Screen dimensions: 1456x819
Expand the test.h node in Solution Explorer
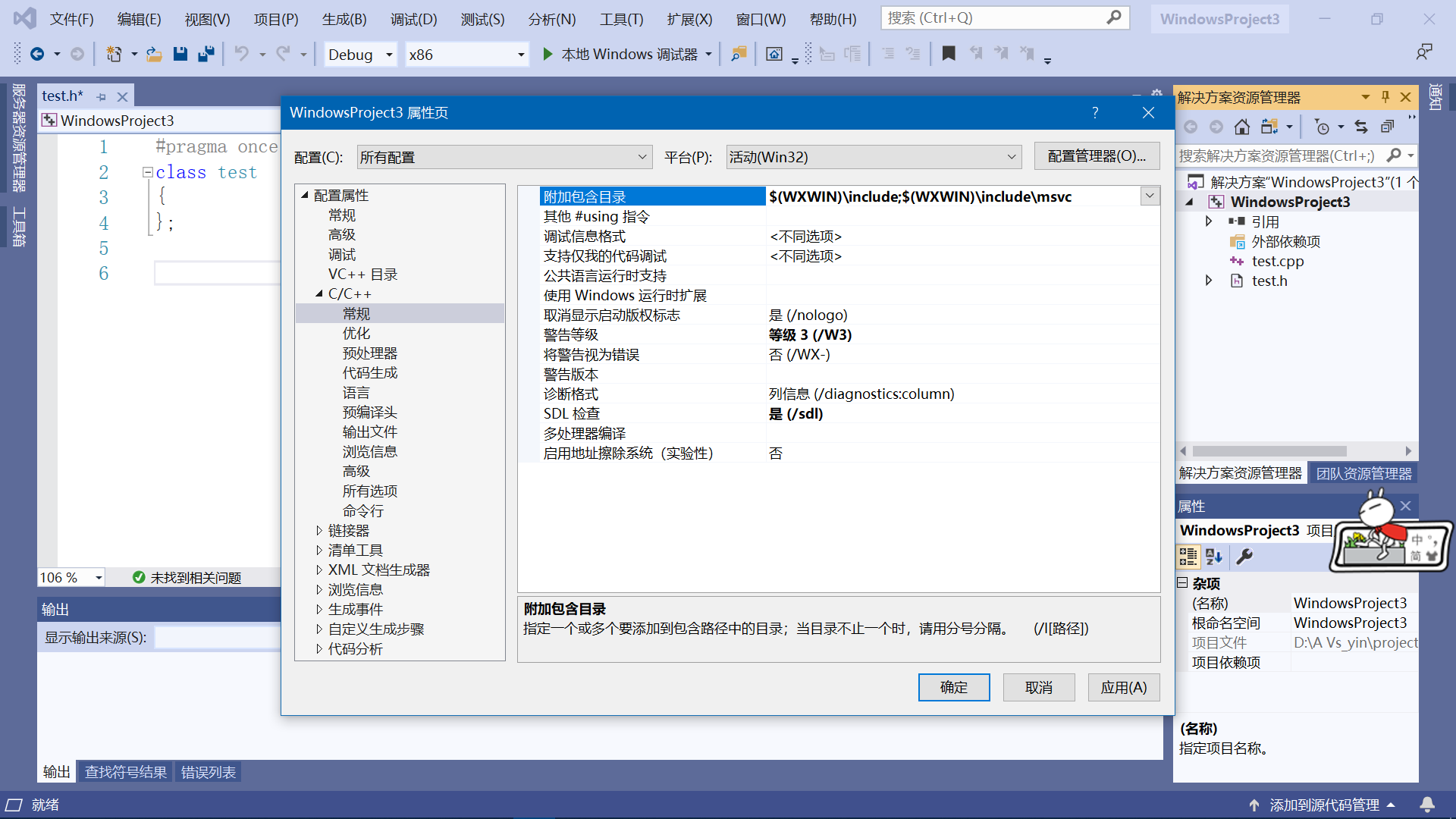coord(1209,281)
